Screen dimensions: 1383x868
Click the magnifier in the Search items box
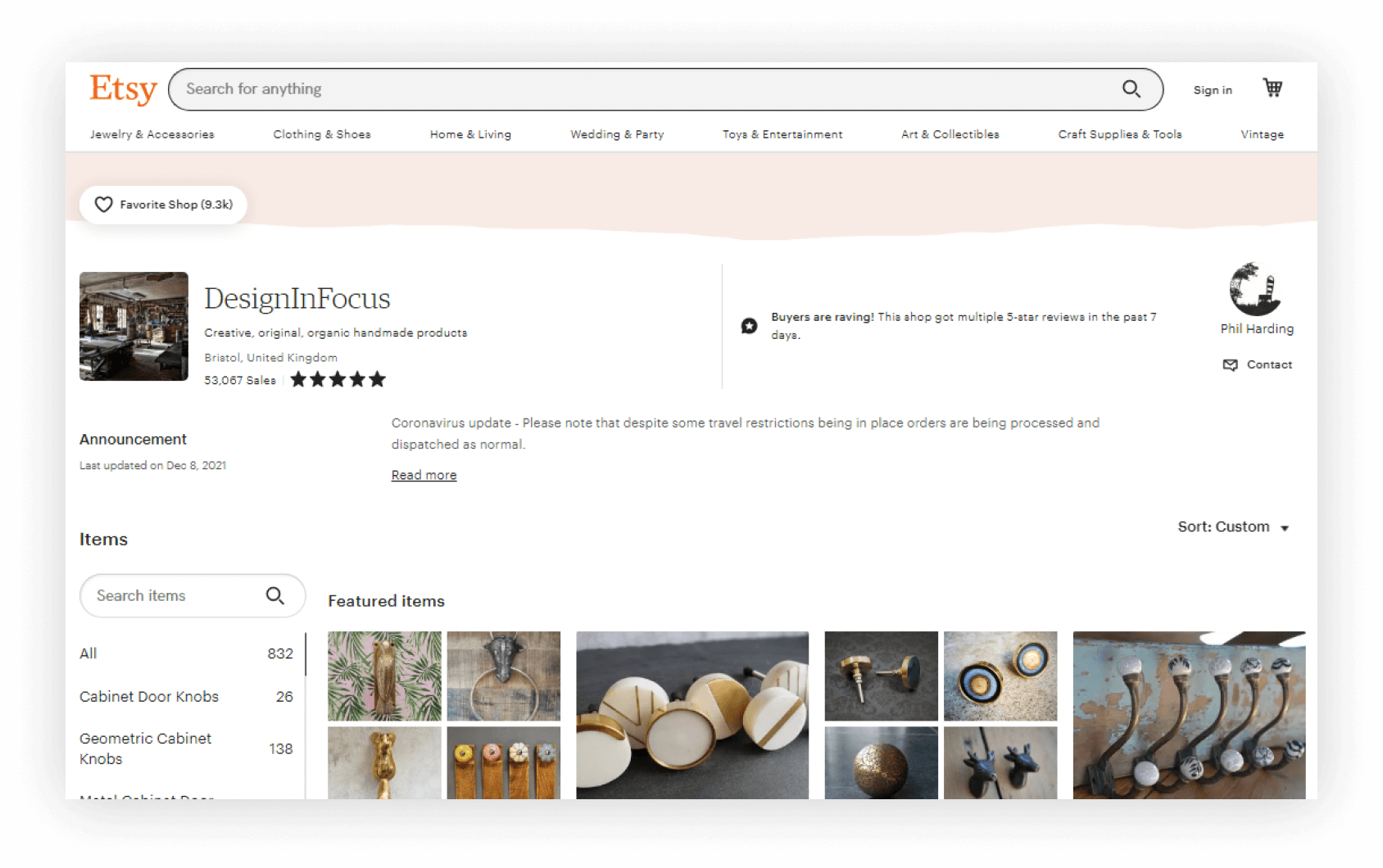(275, 595)
